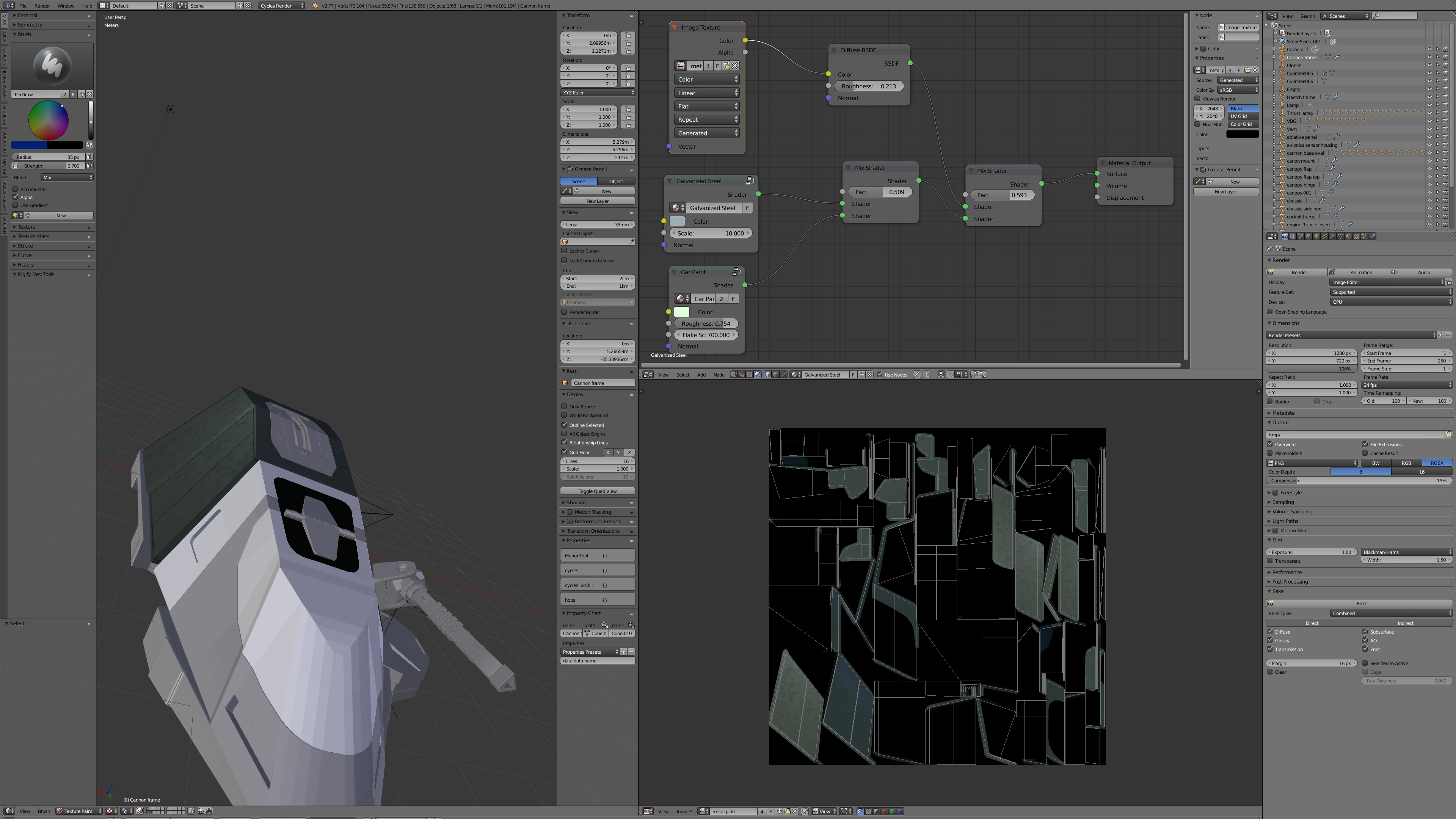Open the Constraints properties tab (chain icon)
1456x819 pixels.
1324,236
